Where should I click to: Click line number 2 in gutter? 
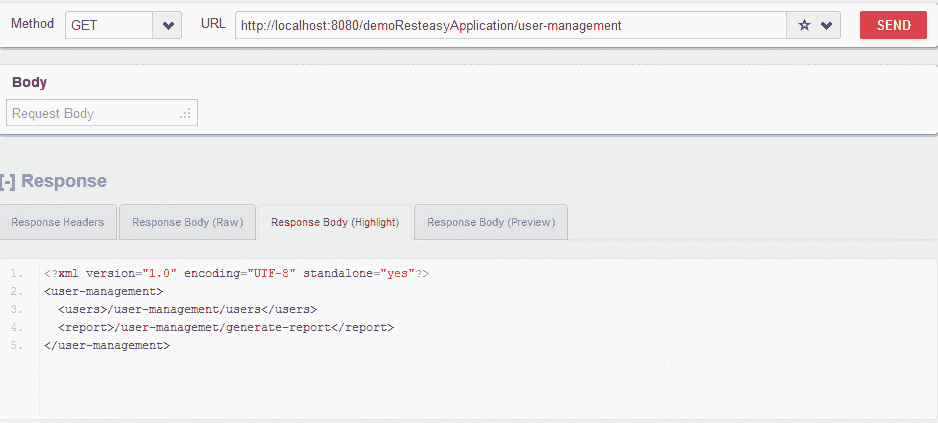[14, 291]
